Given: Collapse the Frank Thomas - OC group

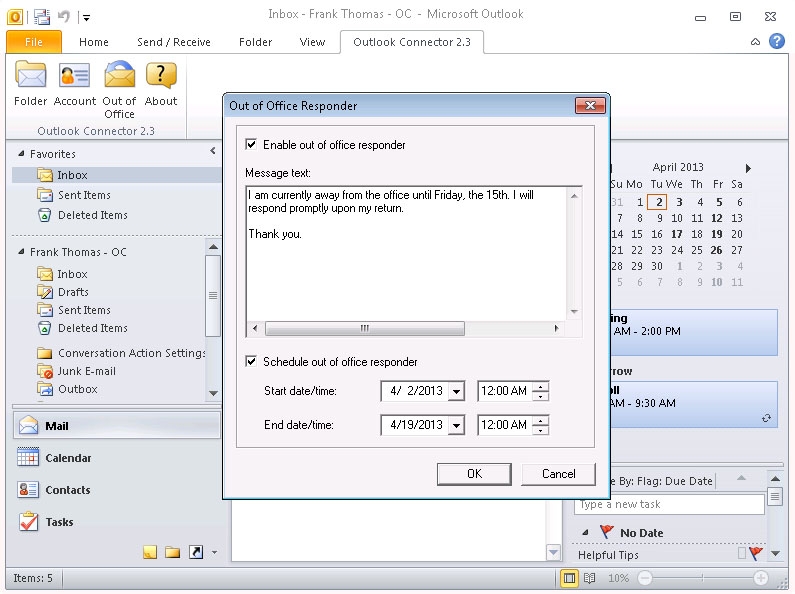Looking at the screenshot, I should point(21,251).
